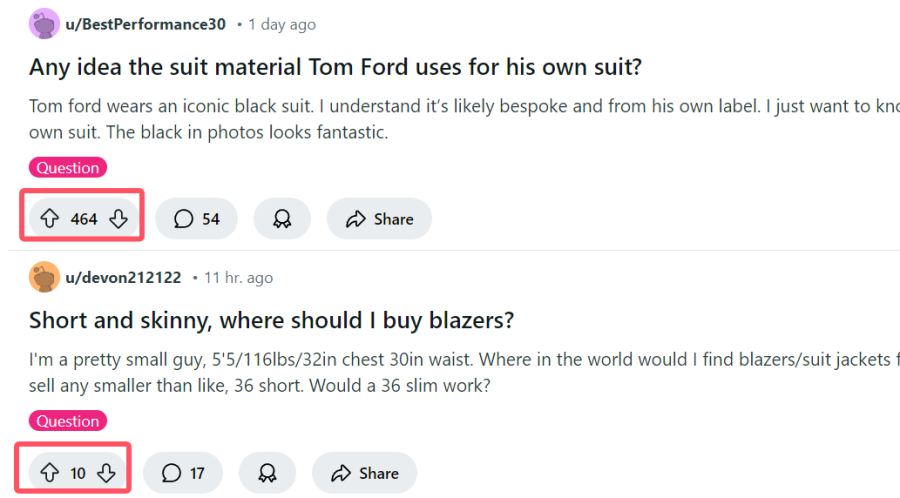Give an award to Tom Ford post
This screenshot has width=900, height=498.
[282, 219]
